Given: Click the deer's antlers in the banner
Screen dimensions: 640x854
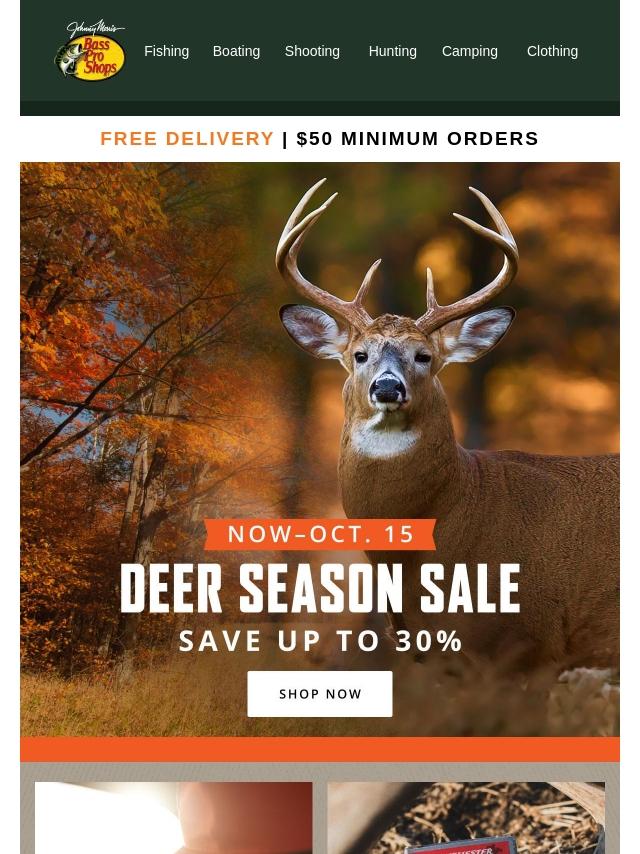Looking at the screenshot, I should coord(397,255).
